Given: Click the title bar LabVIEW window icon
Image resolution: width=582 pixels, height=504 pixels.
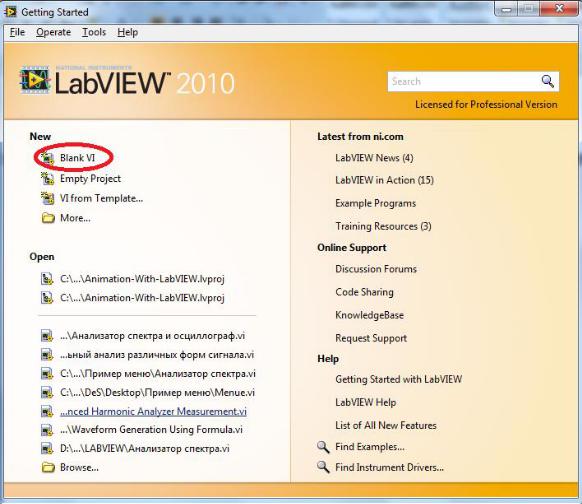Looking at the screenshot, I should (10, 12).
